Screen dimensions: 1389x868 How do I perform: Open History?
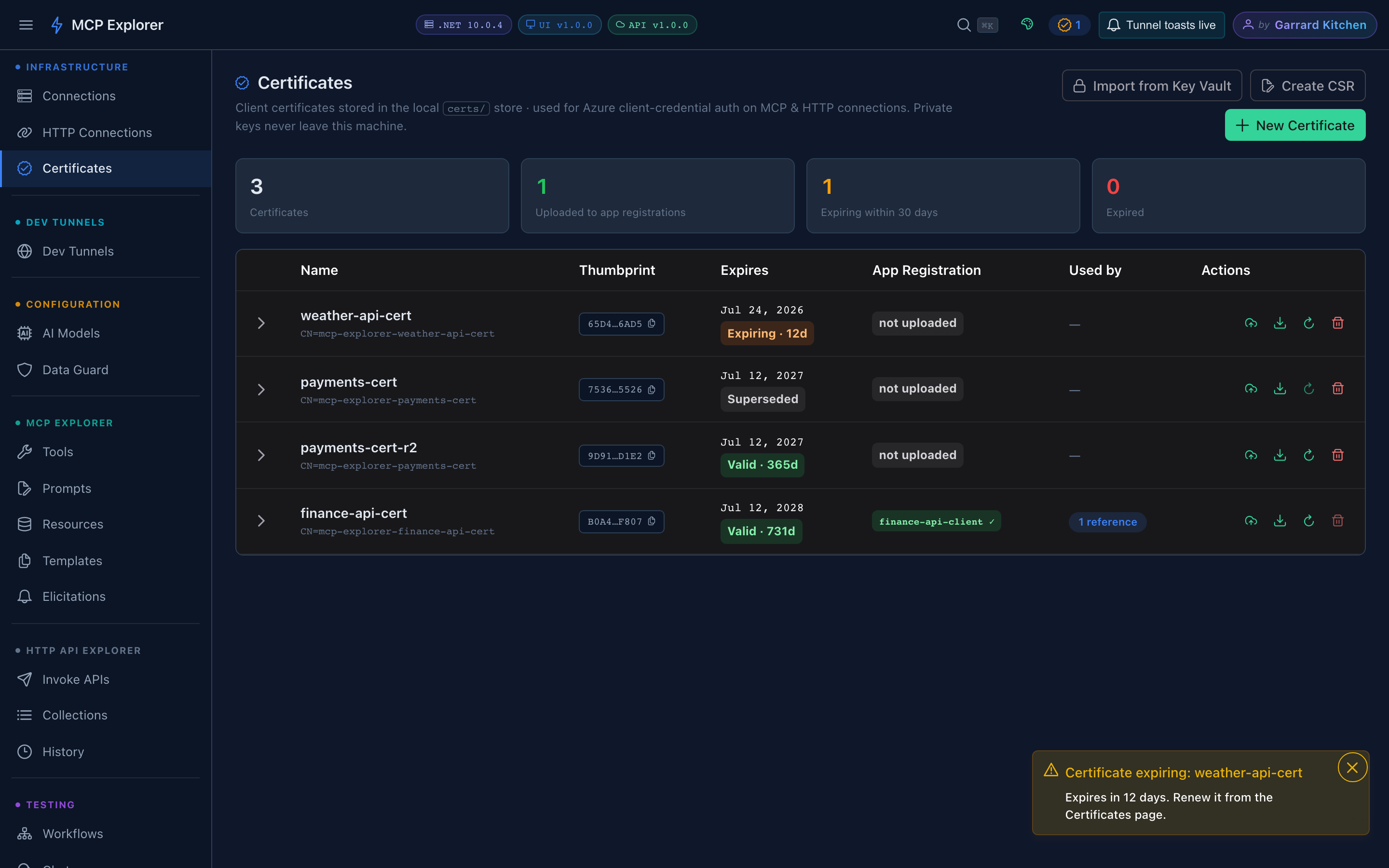pyautogui.click(x=106, y=751)
